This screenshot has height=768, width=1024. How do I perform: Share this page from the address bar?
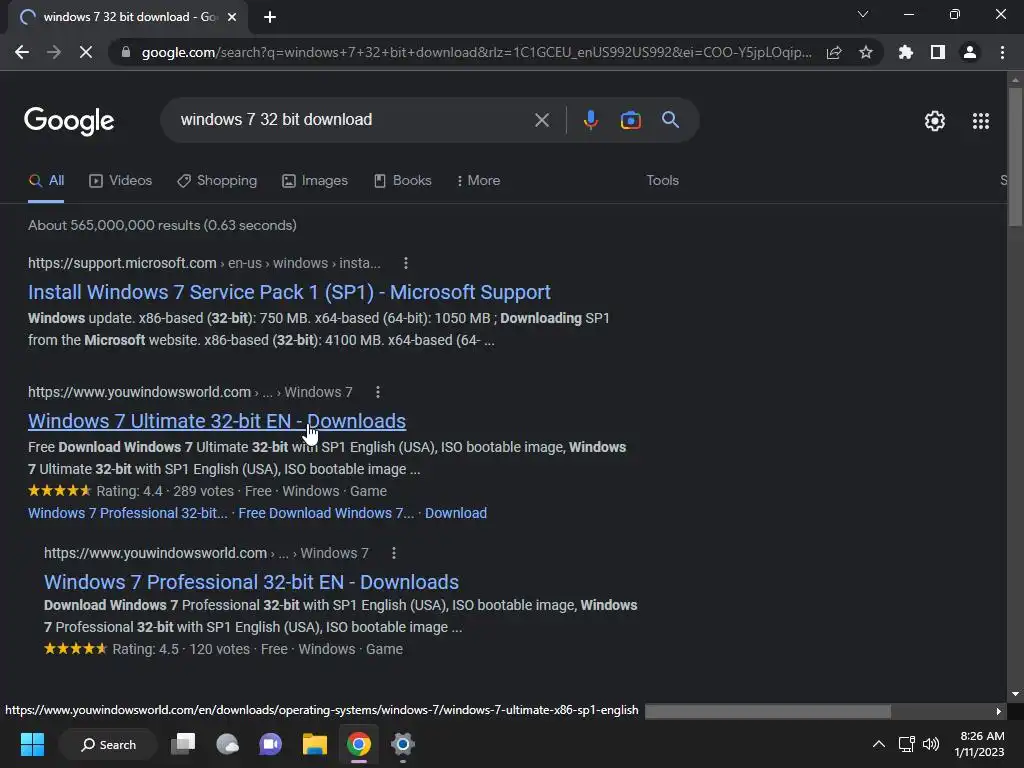[834, 52]
